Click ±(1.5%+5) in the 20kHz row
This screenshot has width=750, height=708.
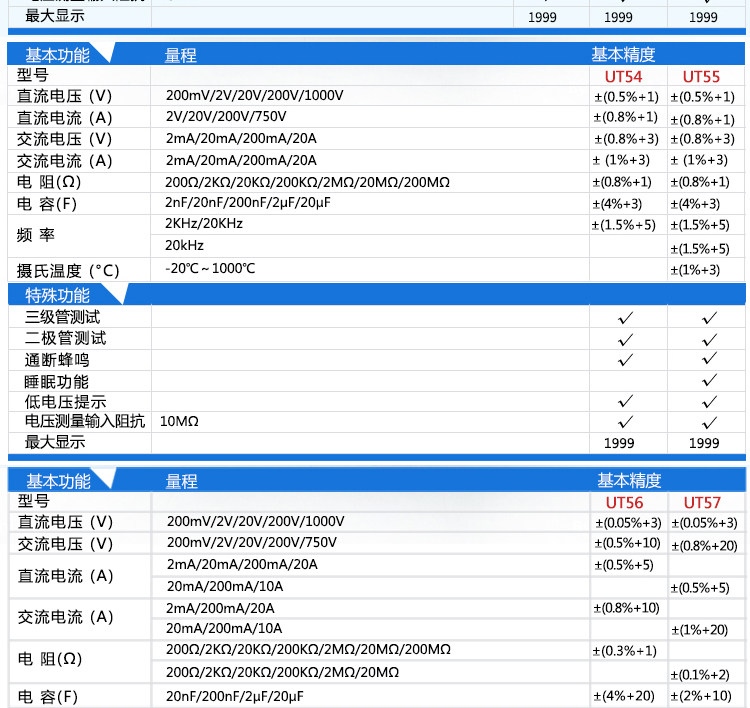[700, 249]
